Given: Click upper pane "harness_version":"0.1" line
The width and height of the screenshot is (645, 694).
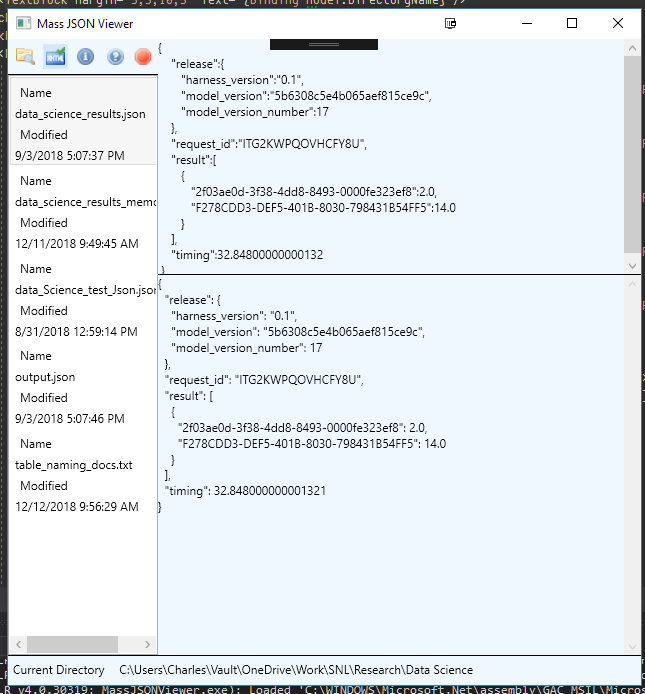Looking at the screenshot, I should click(x=242, y=80).
